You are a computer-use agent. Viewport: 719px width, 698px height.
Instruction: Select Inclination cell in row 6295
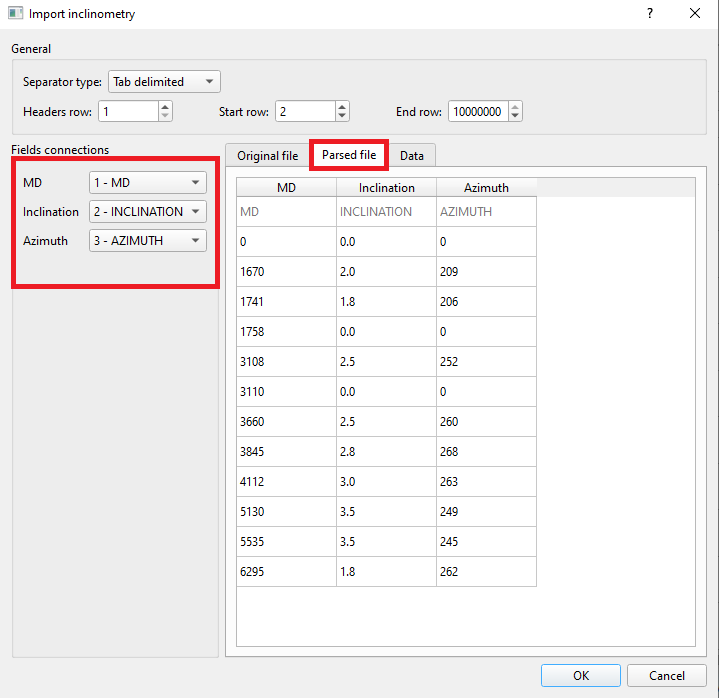[387, 571]
